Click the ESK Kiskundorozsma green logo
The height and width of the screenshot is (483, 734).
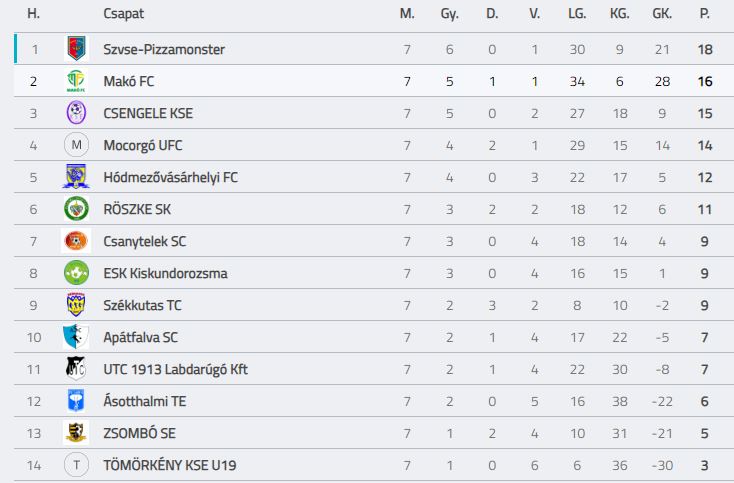point(77,273)
